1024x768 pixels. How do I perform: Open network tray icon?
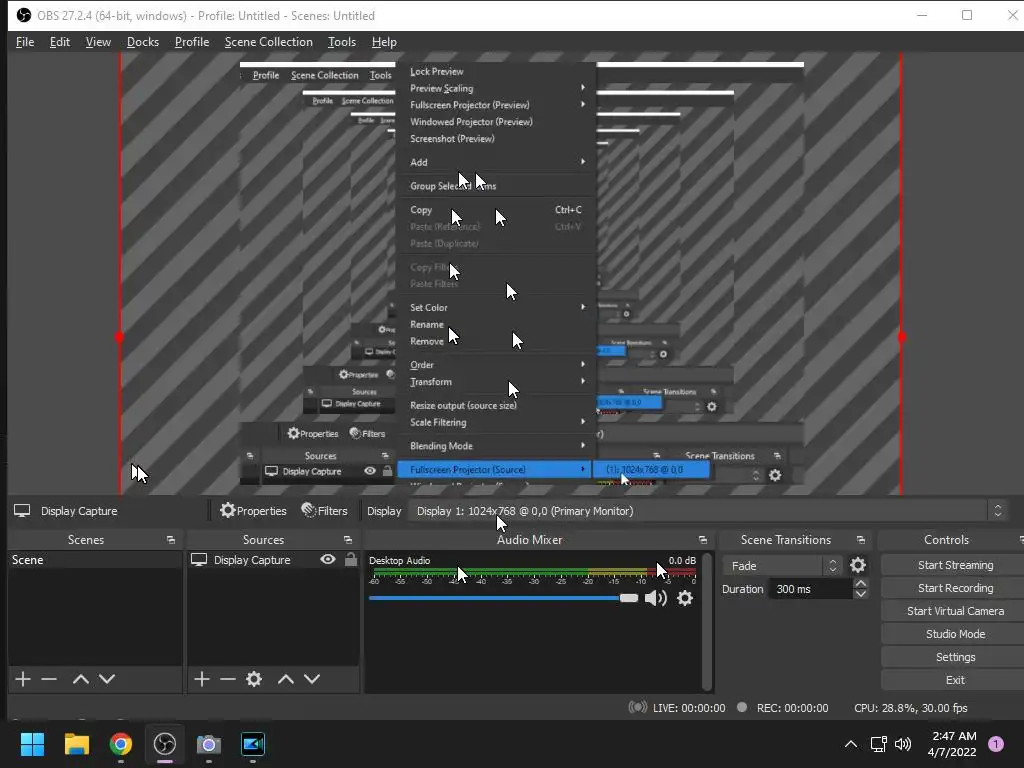pyautogui.click(x=878, y=744)
